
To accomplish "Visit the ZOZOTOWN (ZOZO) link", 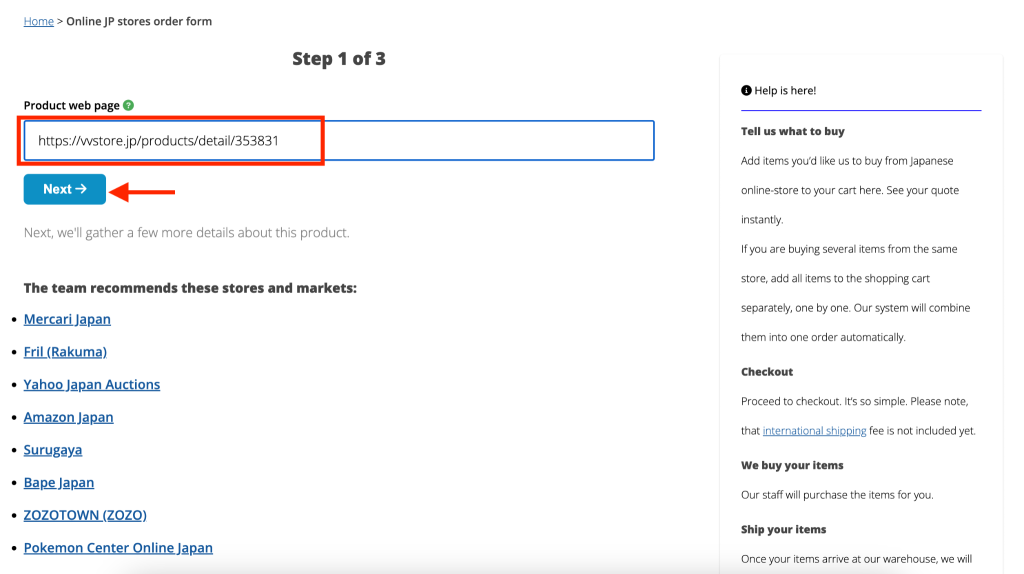I will [85, 515].
